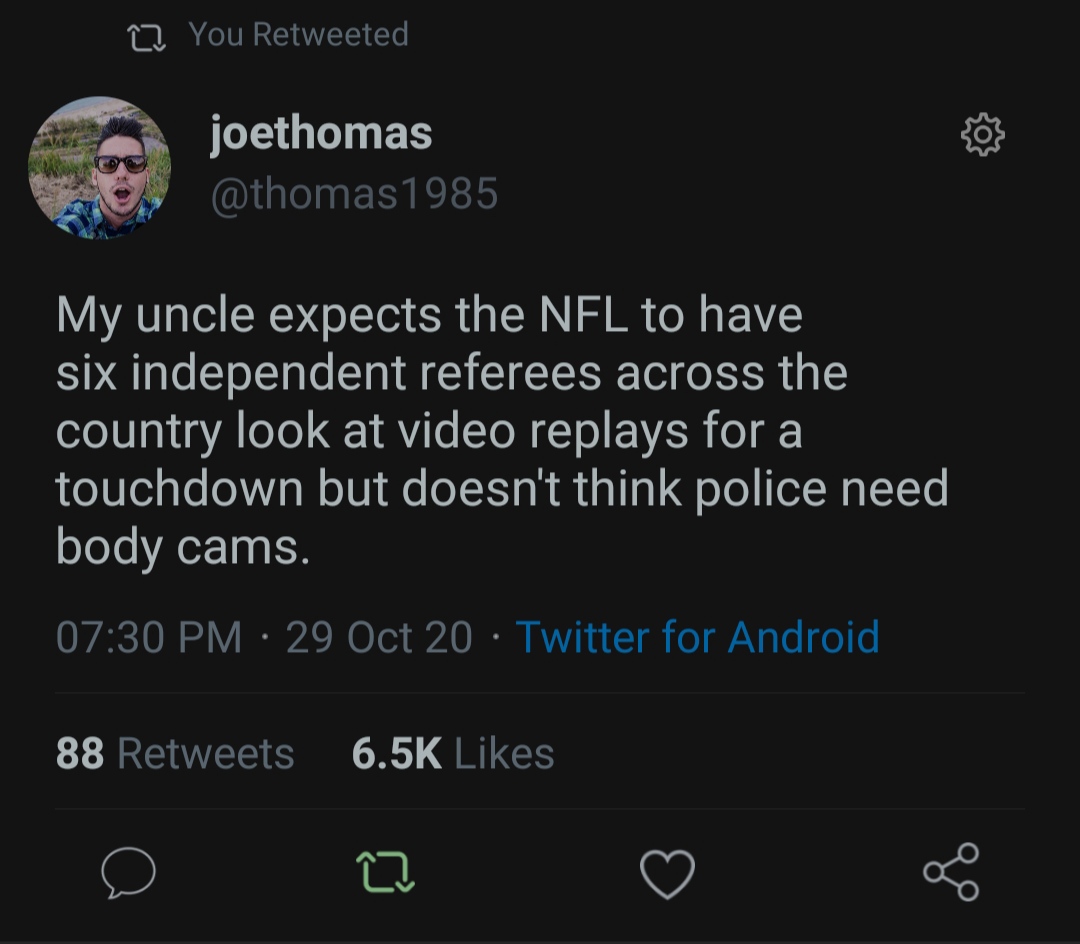Image resolution: width=1080 pixels, height=944 pixels.
Task: Click the small retweet icon beside 'You Retweeted'
Action: point(148,38)
